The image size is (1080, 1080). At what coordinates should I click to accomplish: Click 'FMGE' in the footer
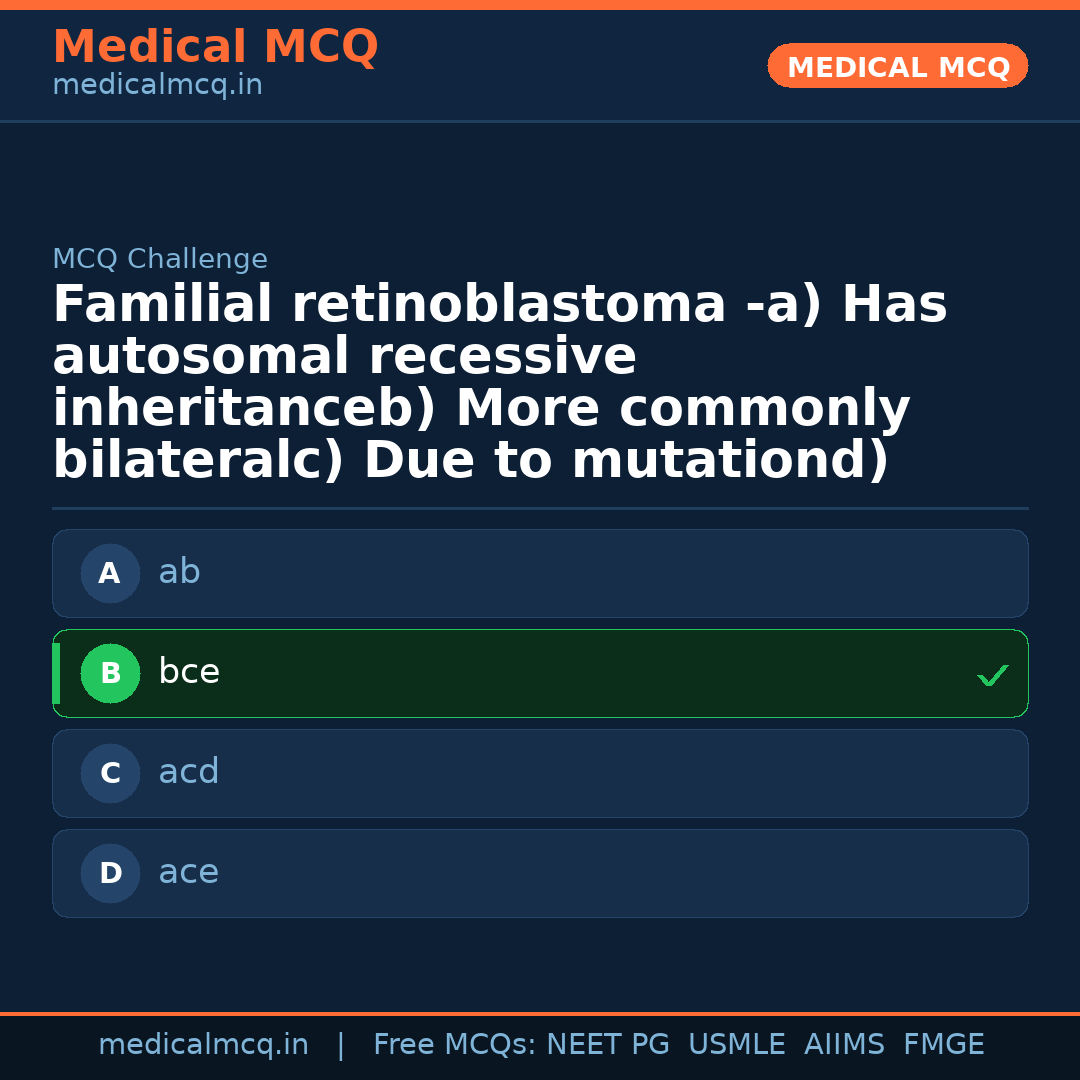coord(943,1045)
